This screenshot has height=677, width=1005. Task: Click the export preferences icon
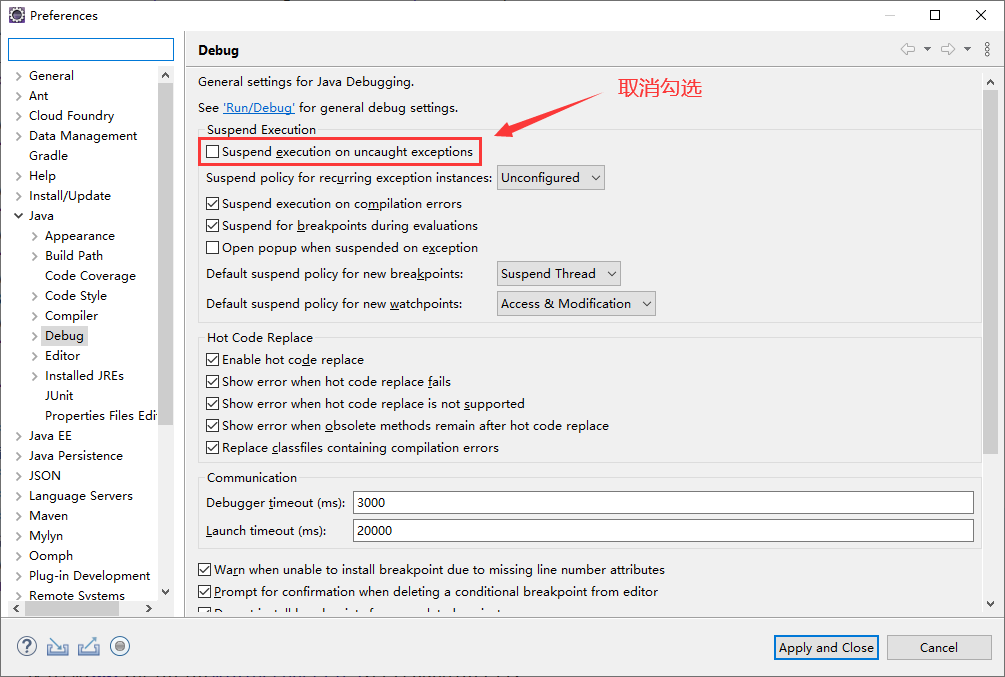click(89, 646)
